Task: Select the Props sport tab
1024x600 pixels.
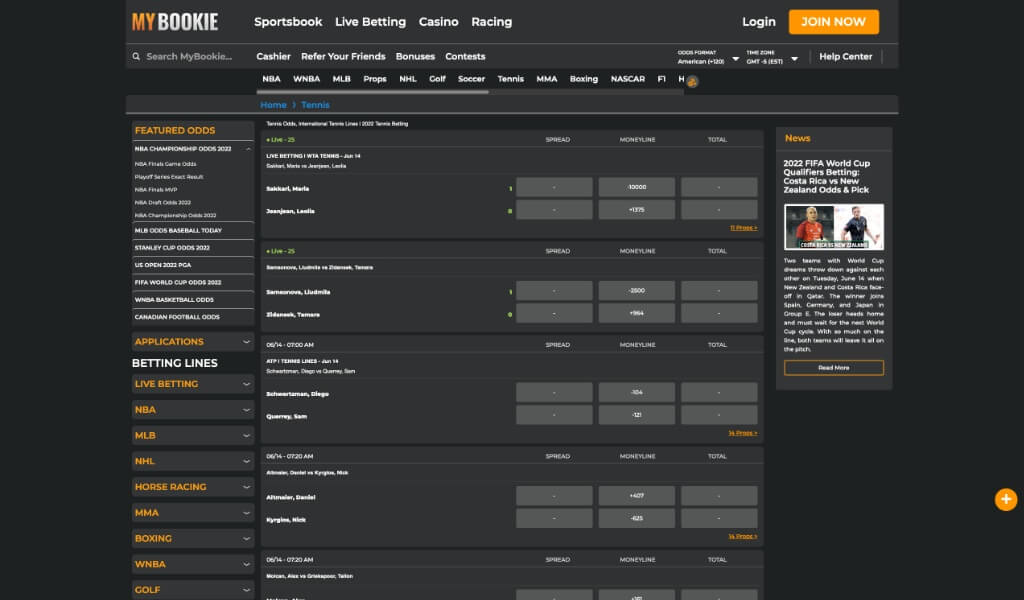Action: (375, 79)
